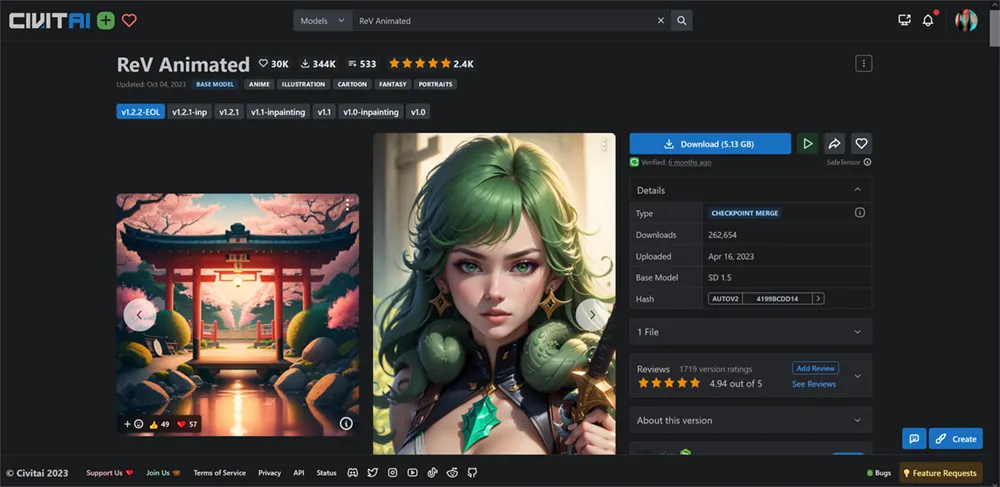
Task: Open the user avatar menu
Action: click(x=966, y=20)
